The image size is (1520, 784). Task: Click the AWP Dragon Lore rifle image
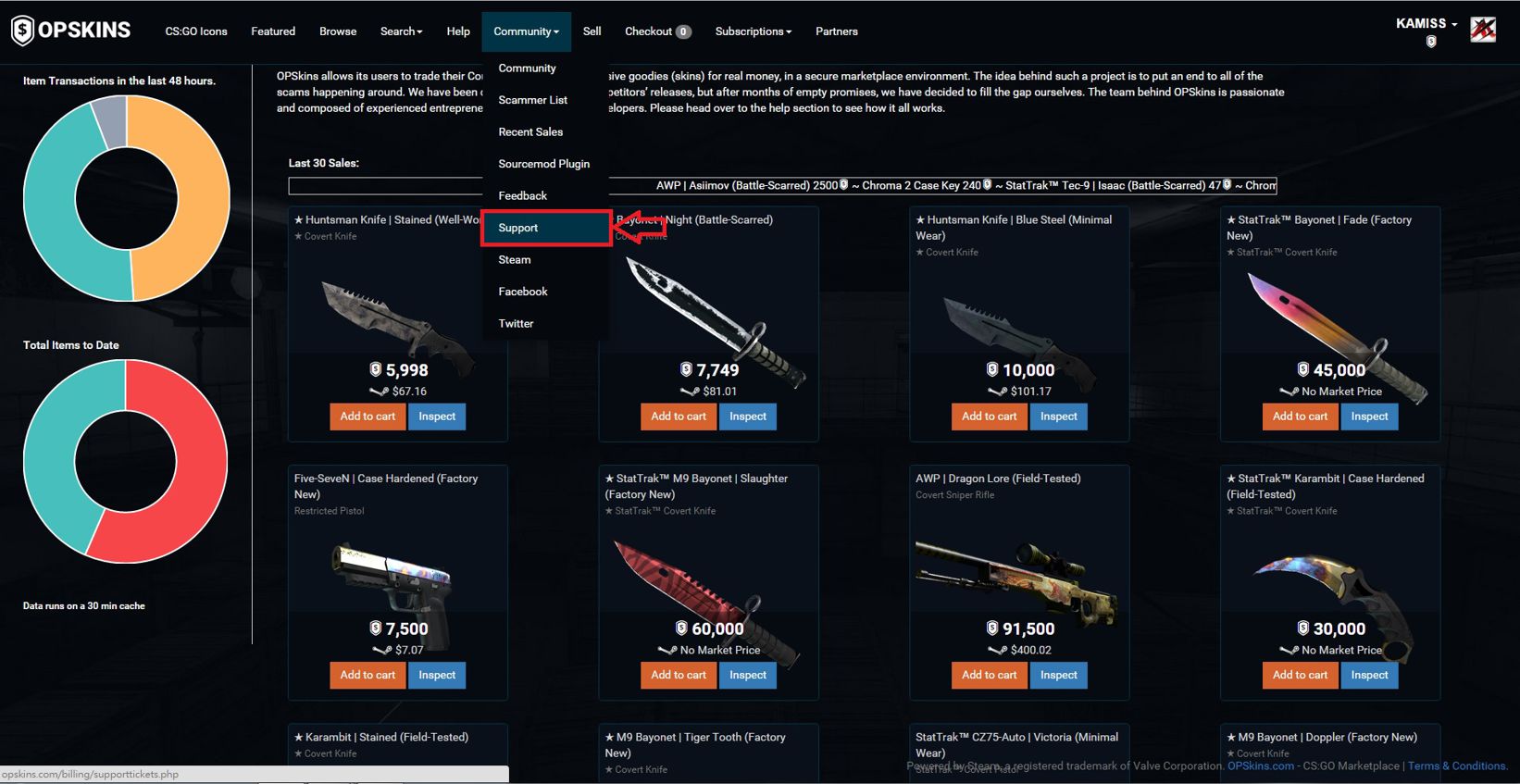[1015, 579]
